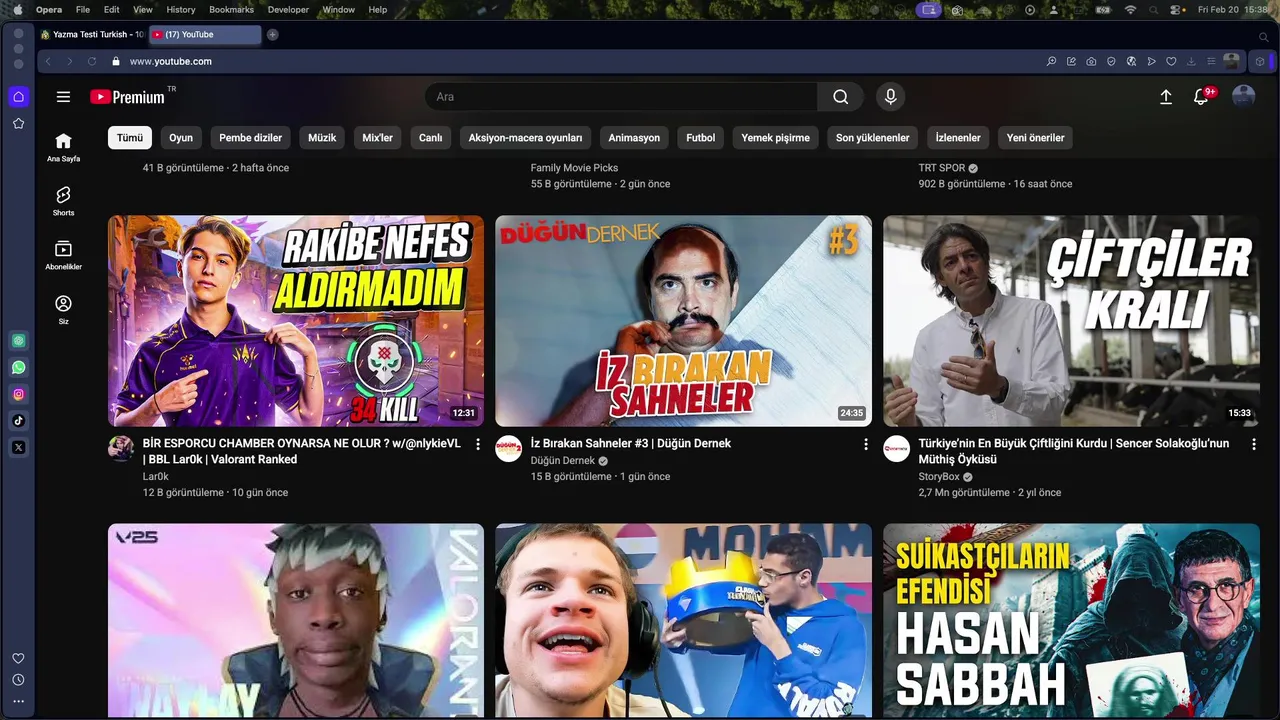This screenshot has width=1280, height=720.
Task: Select the Mix'ler filter chip
Action: point(377,138)
